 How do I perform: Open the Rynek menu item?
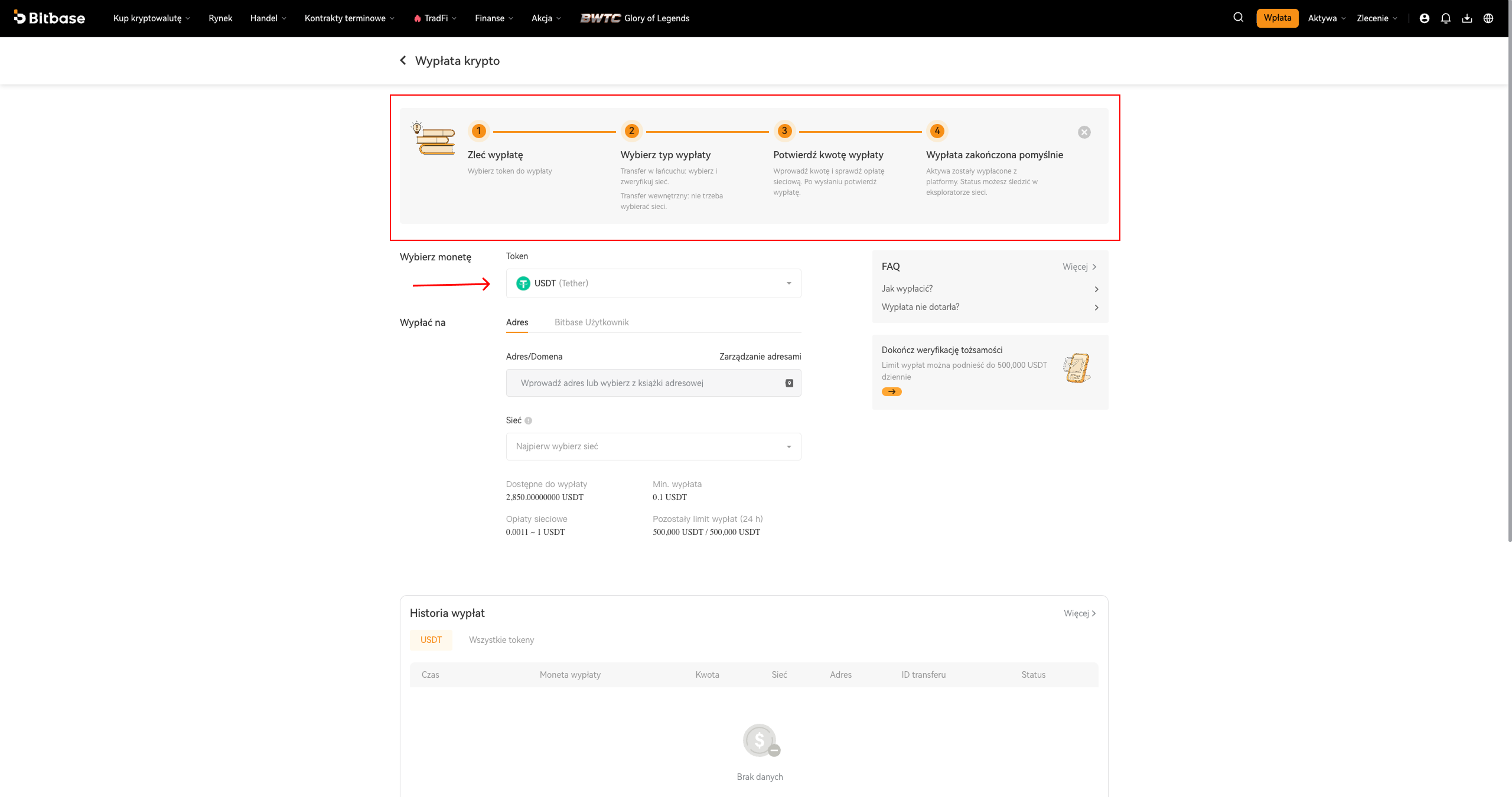220,18
